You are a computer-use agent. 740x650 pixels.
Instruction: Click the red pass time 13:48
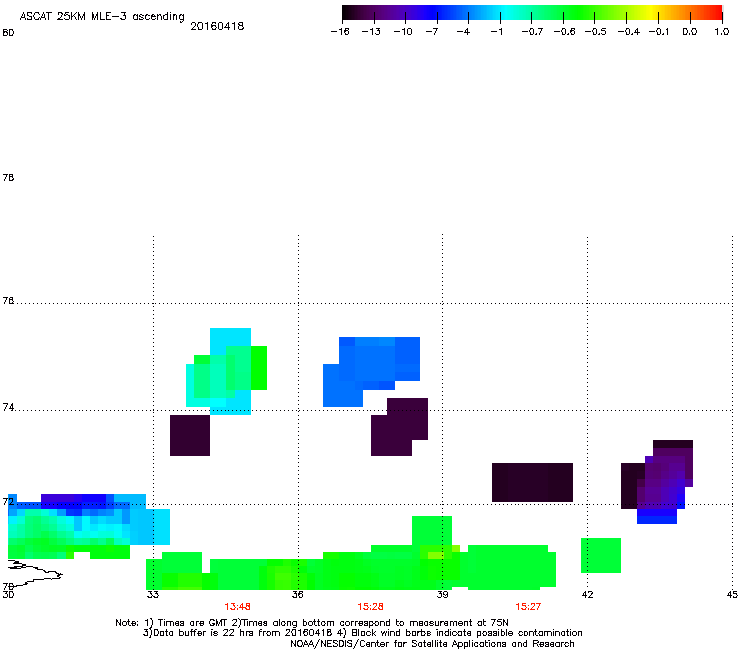(237, 607)
